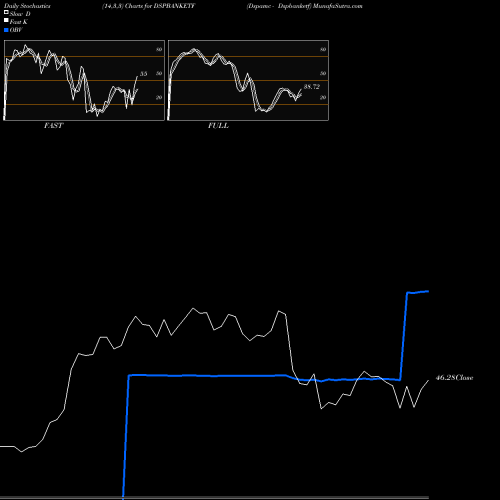Screen dimensions: 500x500
Task: Click the 46.28 Close price label
Action: point(454,378)
